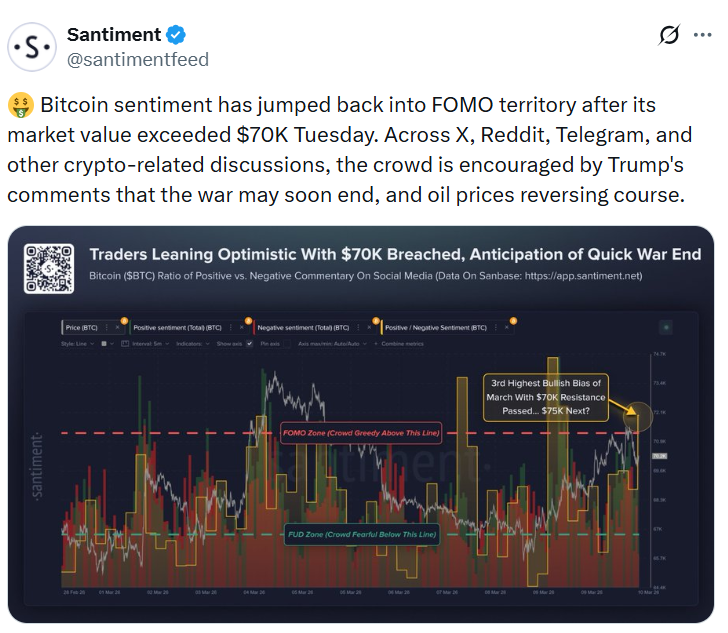Click the QR code in chart header
728x633 pixels.
[x=49, y=263]
